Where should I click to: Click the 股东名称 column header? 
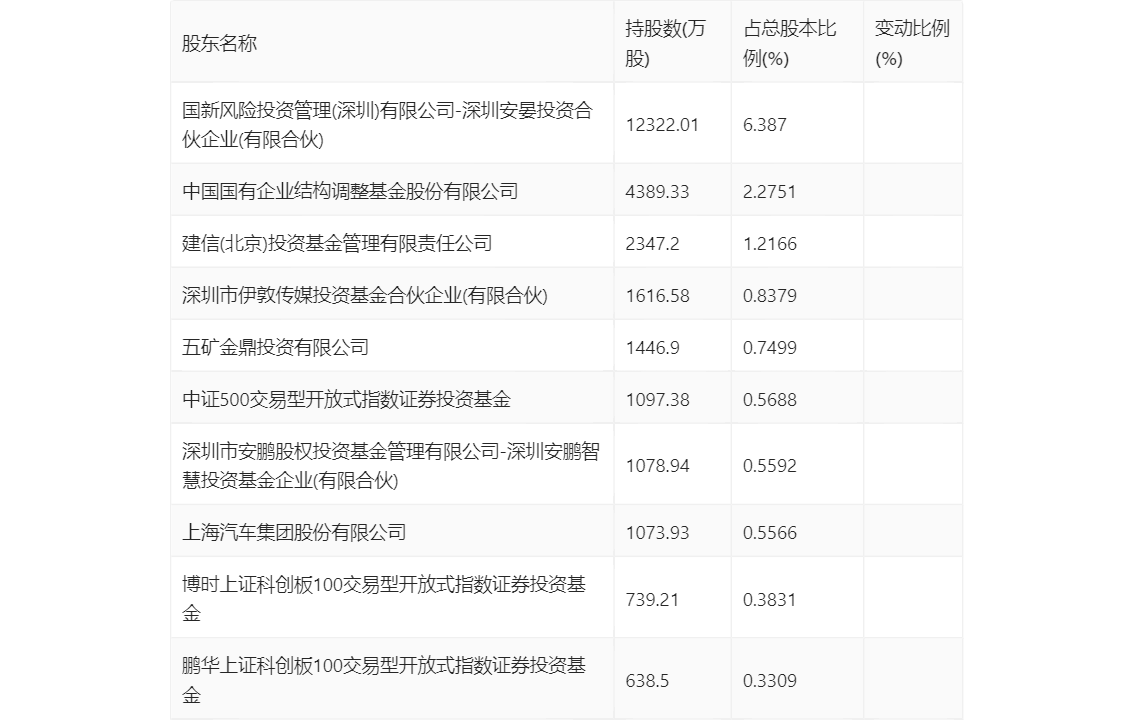coord(219,43)
